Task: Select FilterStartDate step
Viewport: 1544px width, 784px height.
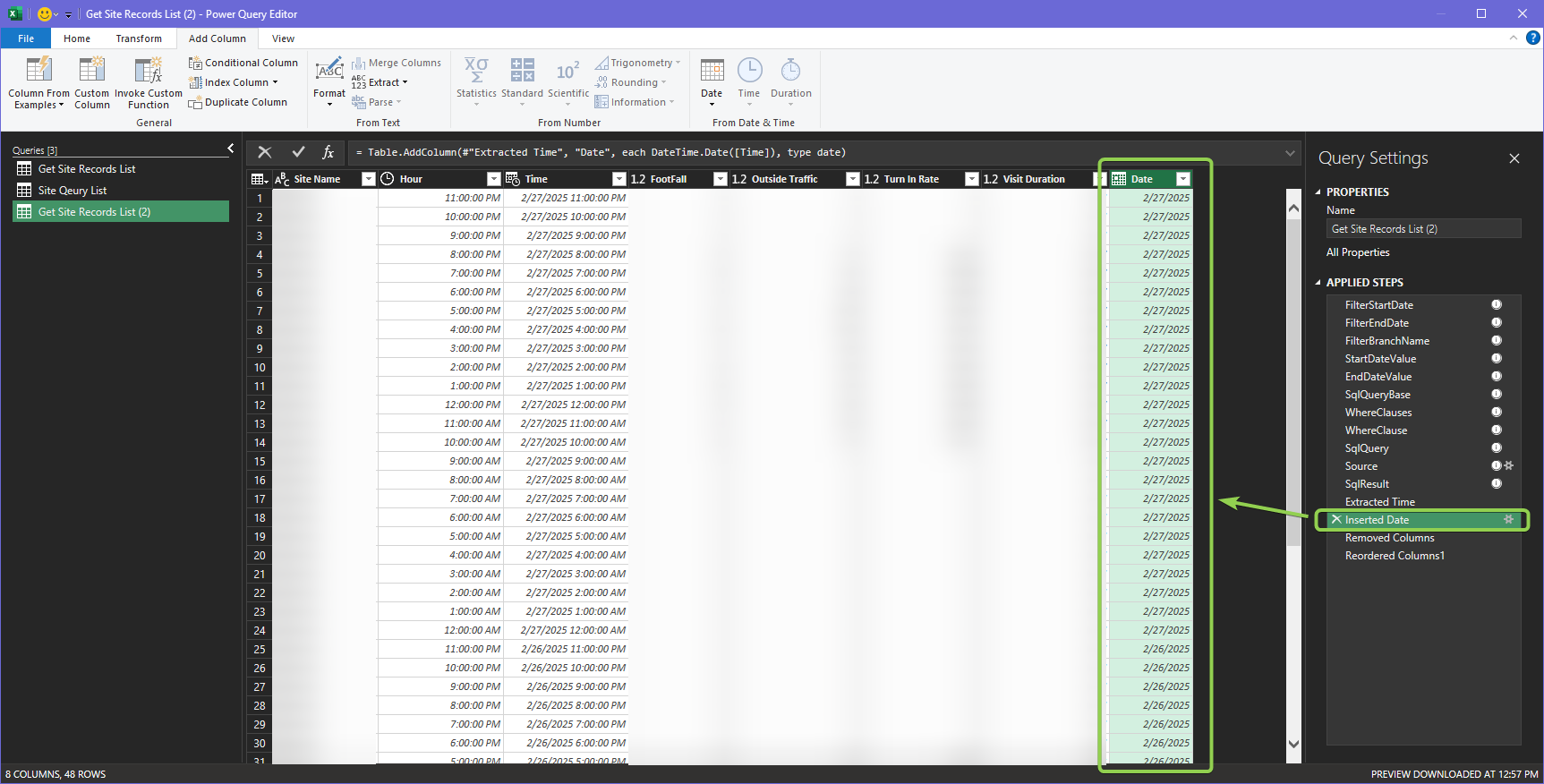Action: [1423, 305]
